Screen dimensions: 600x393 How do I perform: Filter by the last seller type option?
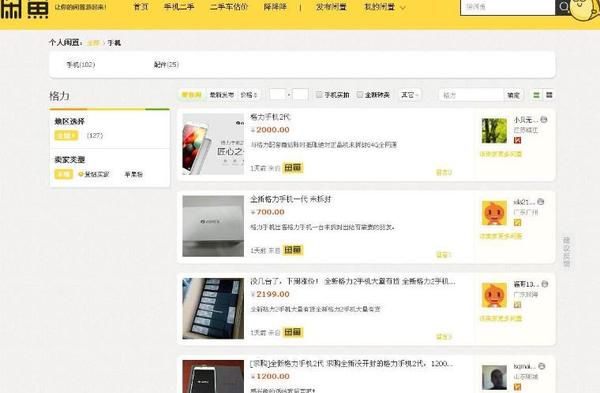coord(134,174)
